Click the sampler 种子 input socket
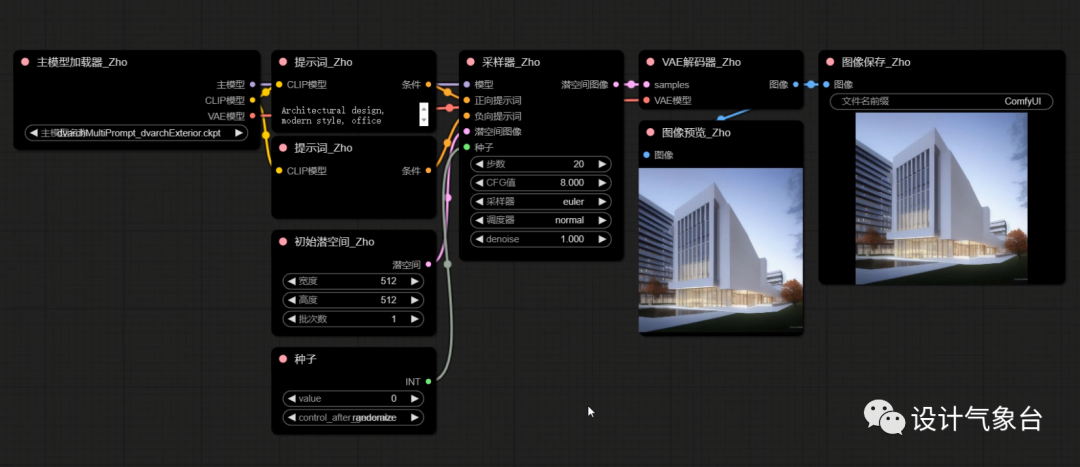Viewport: 1080px width, 467px height. 466,147
